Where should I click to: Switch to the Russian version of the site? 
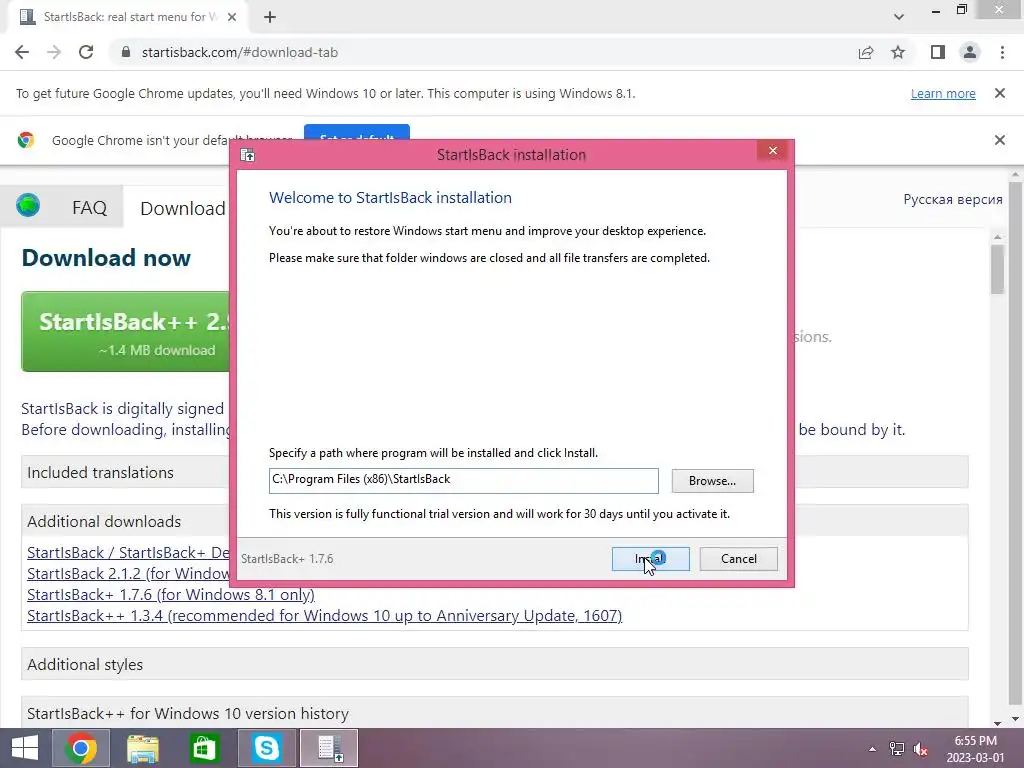(x=953, y=199)
